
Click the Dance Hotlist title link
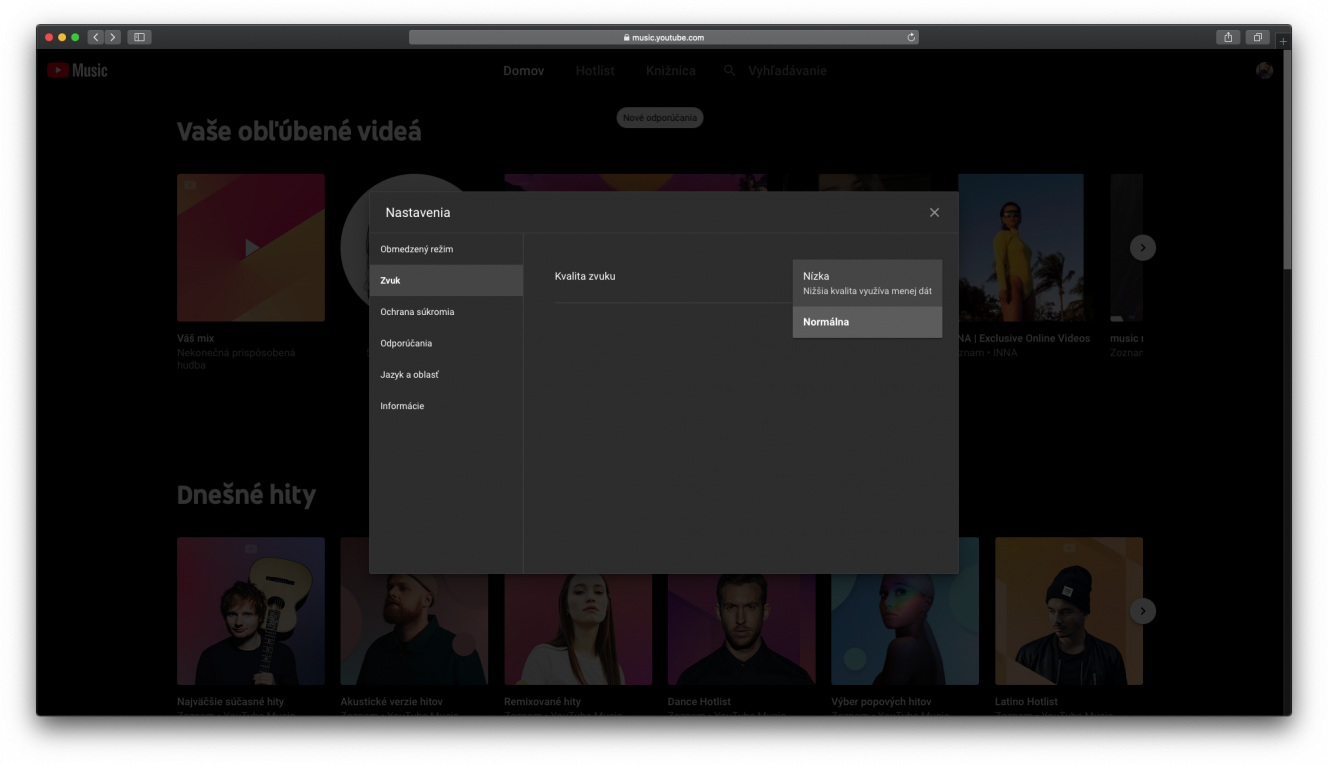coord(699,702)
